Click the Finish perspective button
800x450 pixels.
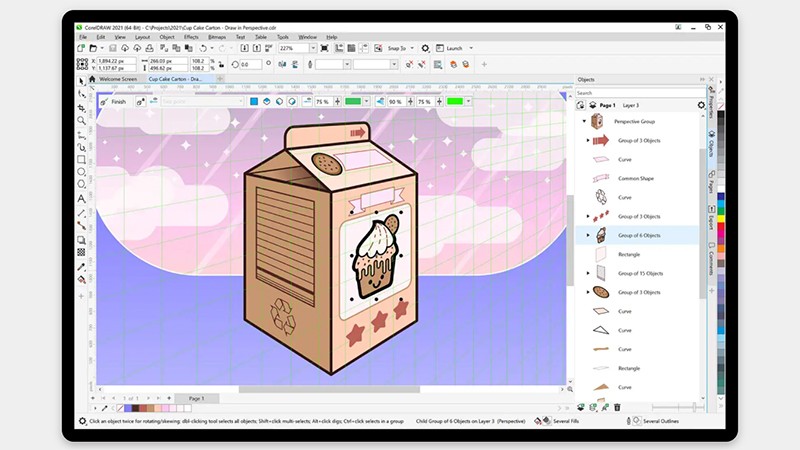pos(113,102)
